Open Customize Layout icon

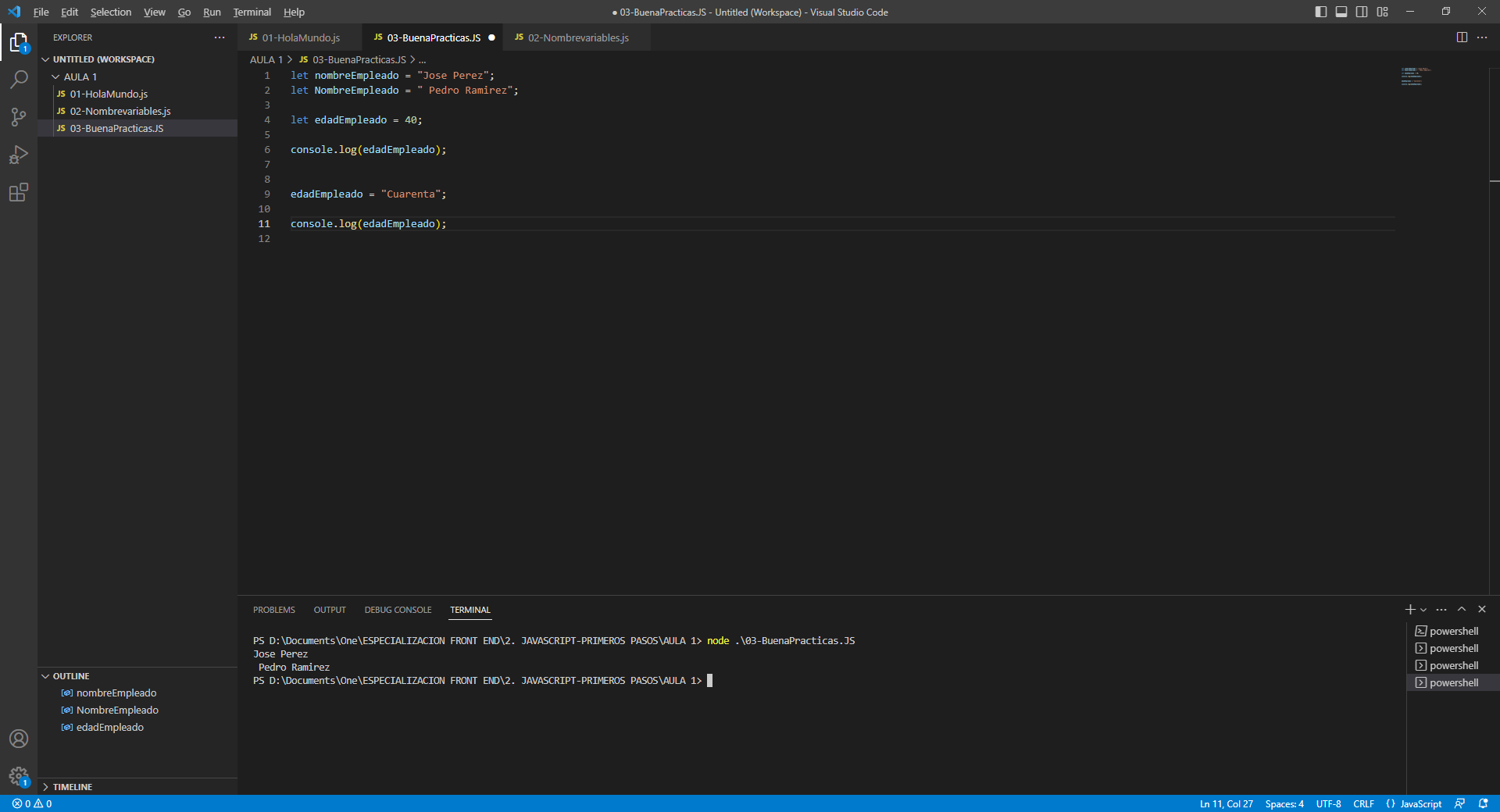tap(1383, 12)
